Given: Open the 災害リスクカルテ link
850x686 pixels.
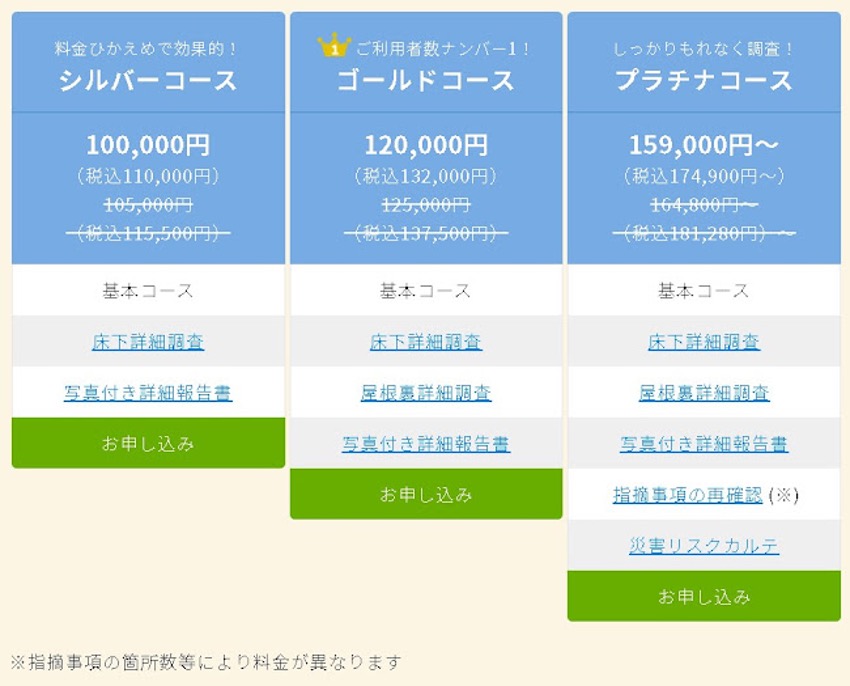Looking at the screenshot, I should 703,545.
